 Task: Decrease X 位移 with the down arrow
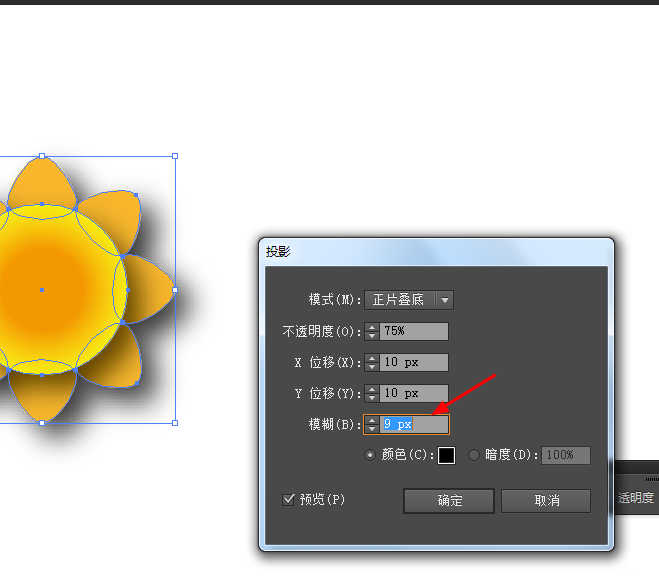pos(372,367)
